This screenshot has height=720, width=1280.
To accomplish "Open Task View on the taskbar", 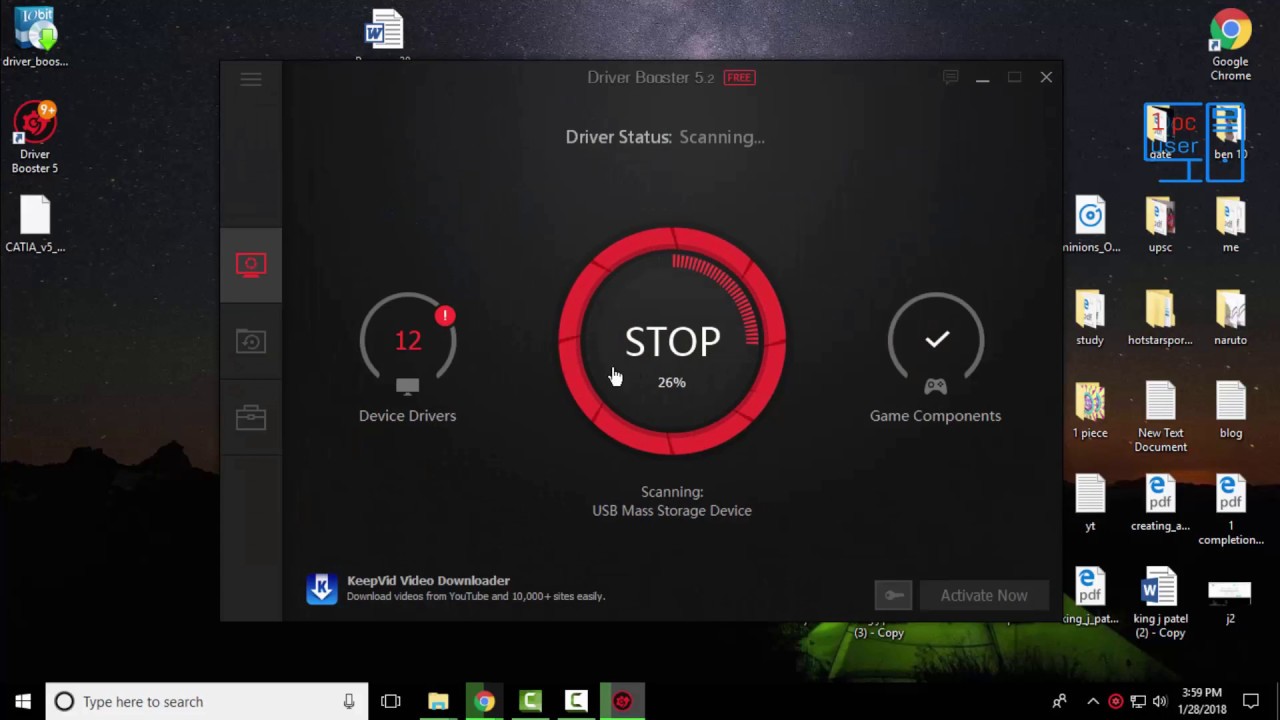I will pyautogui.click(x=391, y=701).
